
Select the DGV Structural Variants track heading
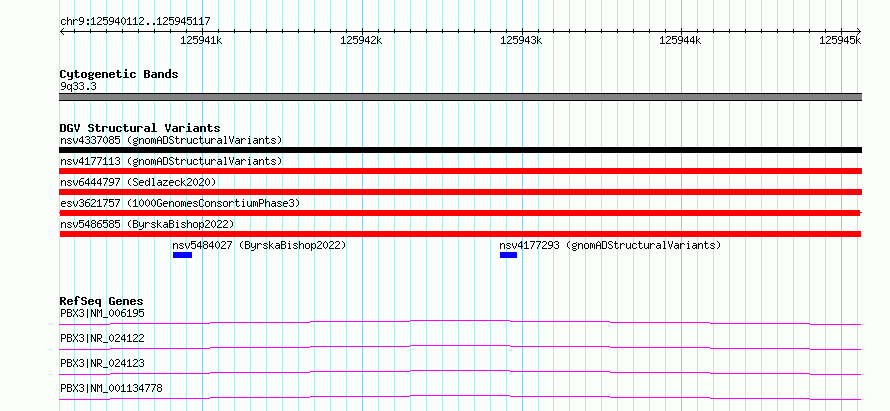(140, 128)
